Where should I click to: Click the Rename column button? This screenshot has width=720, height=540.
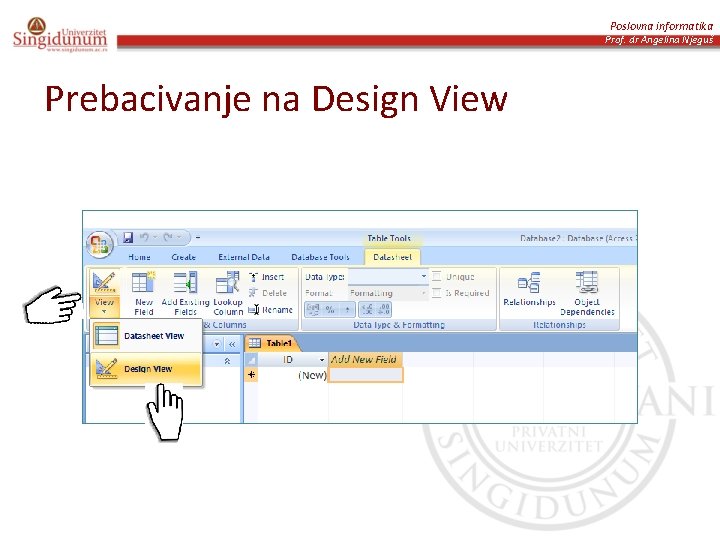[270, 310]
